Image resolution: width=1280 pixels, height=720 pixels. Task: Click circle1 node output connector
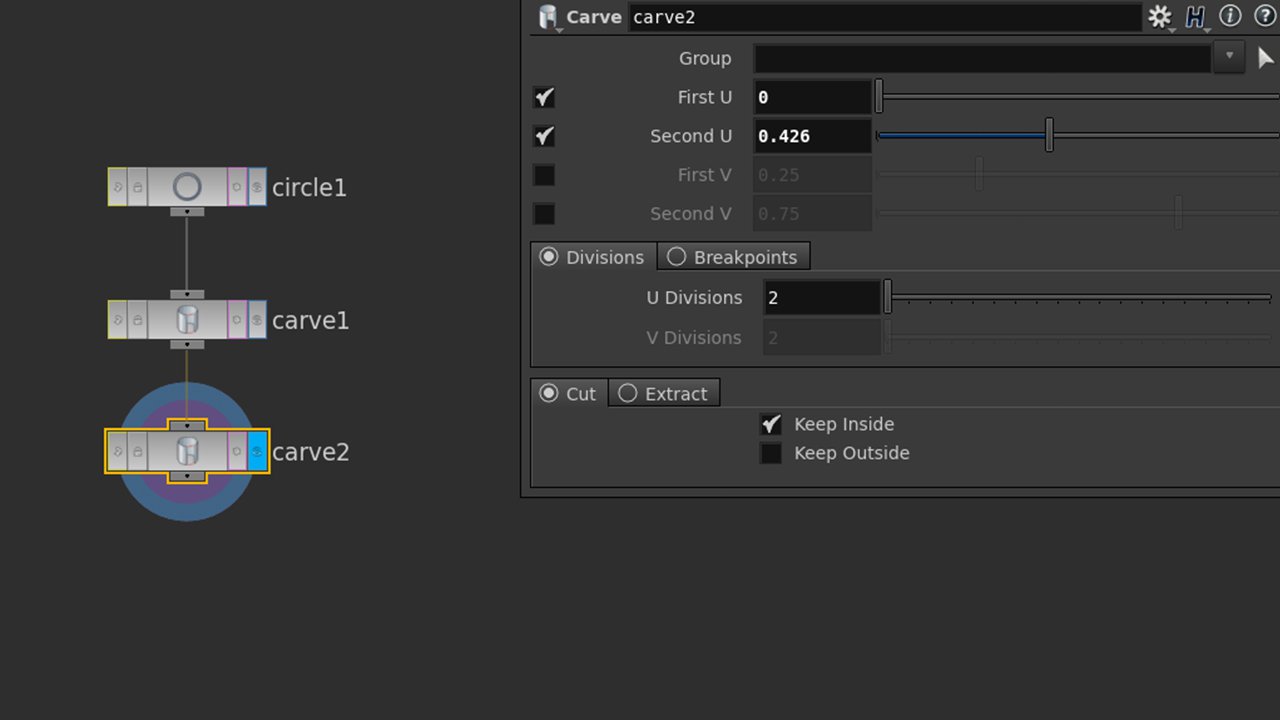(x=187, y=211)
